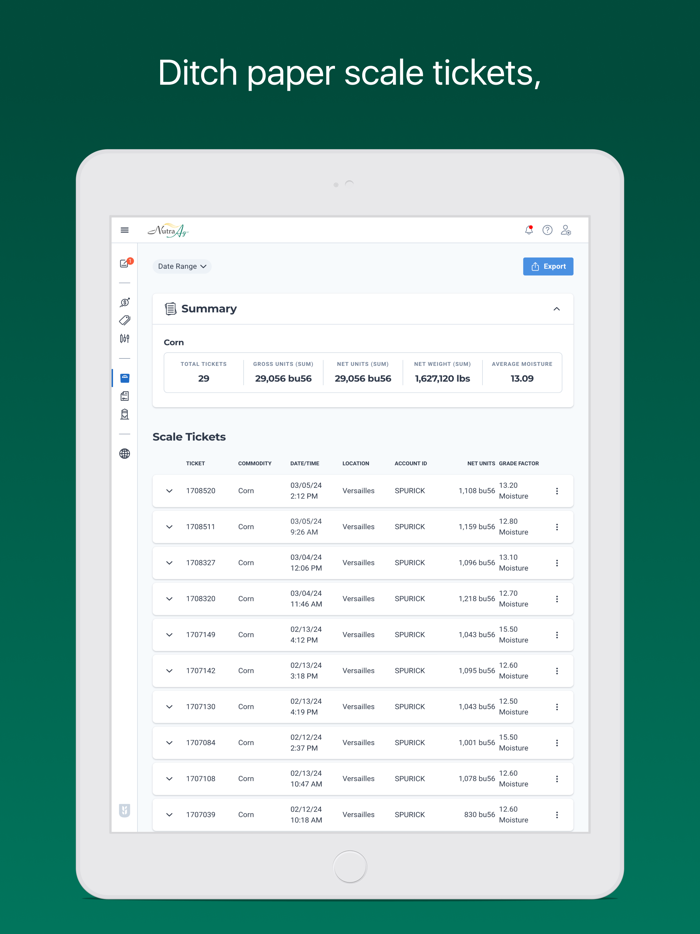
Task: Open the document sidebar icon below scale
Action: click(125, 396)
